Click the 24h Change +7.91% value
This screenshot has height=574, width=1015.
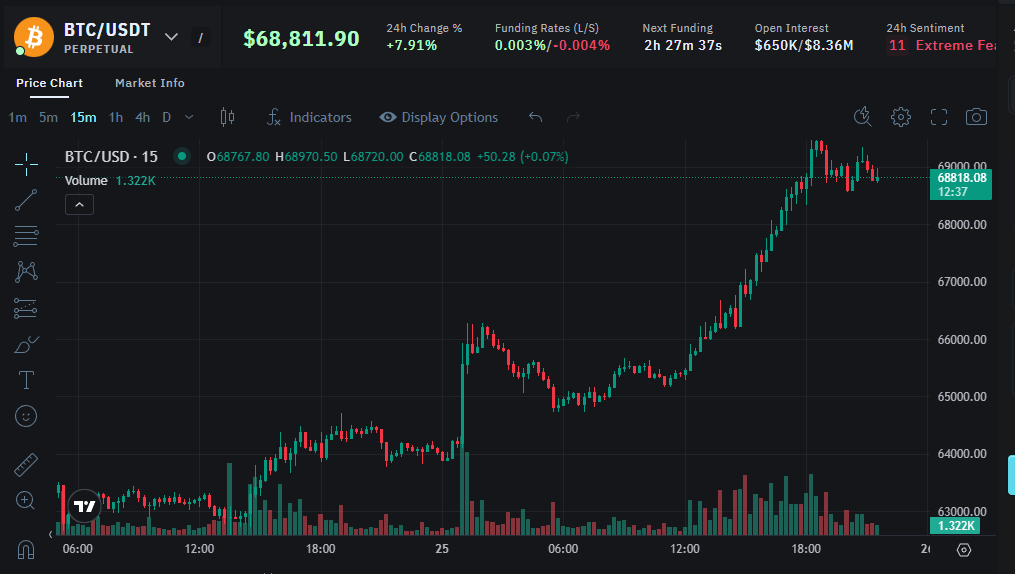click(412, 45)
